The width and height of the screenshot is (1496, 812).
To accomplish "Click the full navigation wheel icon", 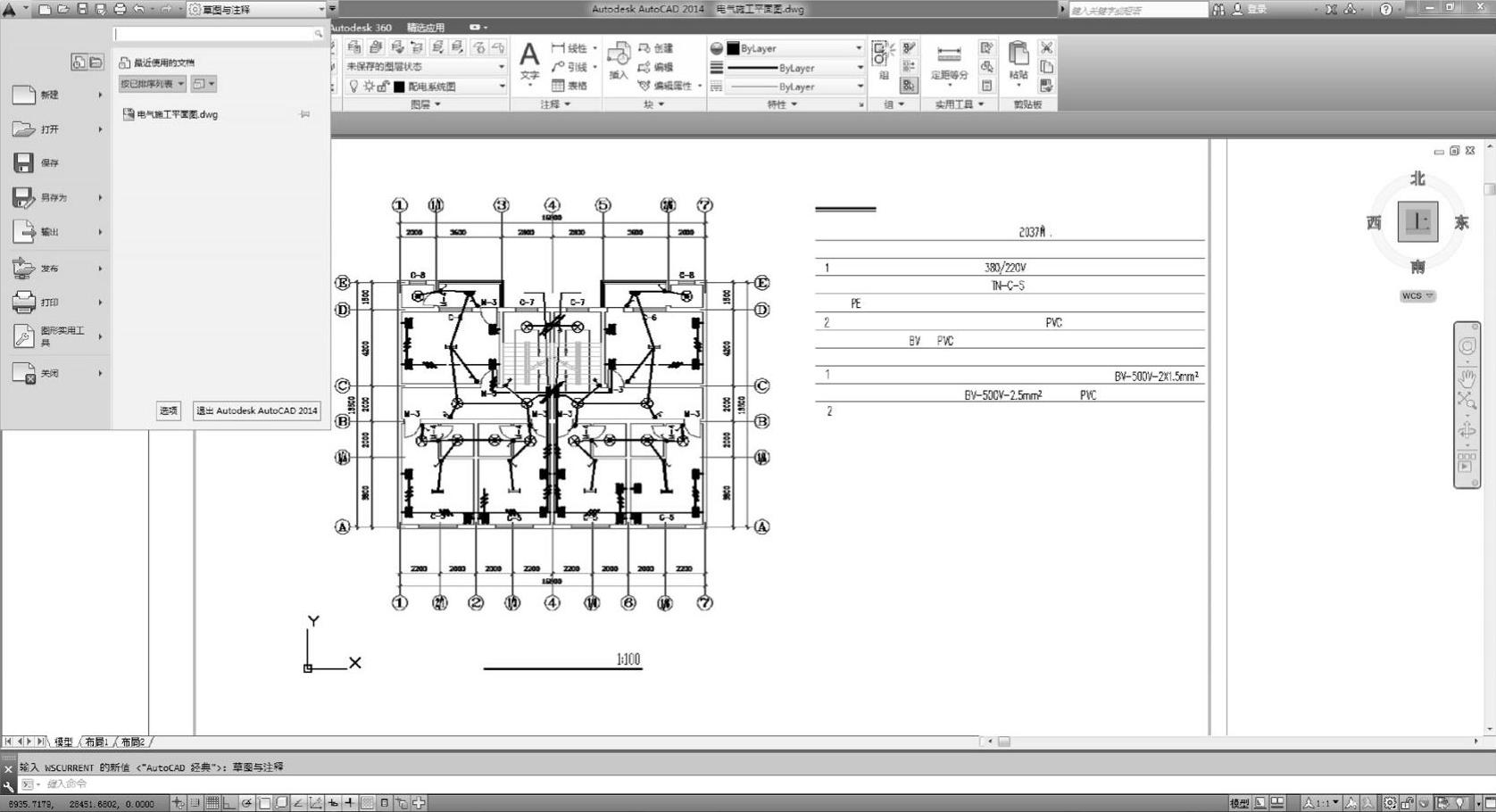I will pyautogui.click(x=1467, y=346).
